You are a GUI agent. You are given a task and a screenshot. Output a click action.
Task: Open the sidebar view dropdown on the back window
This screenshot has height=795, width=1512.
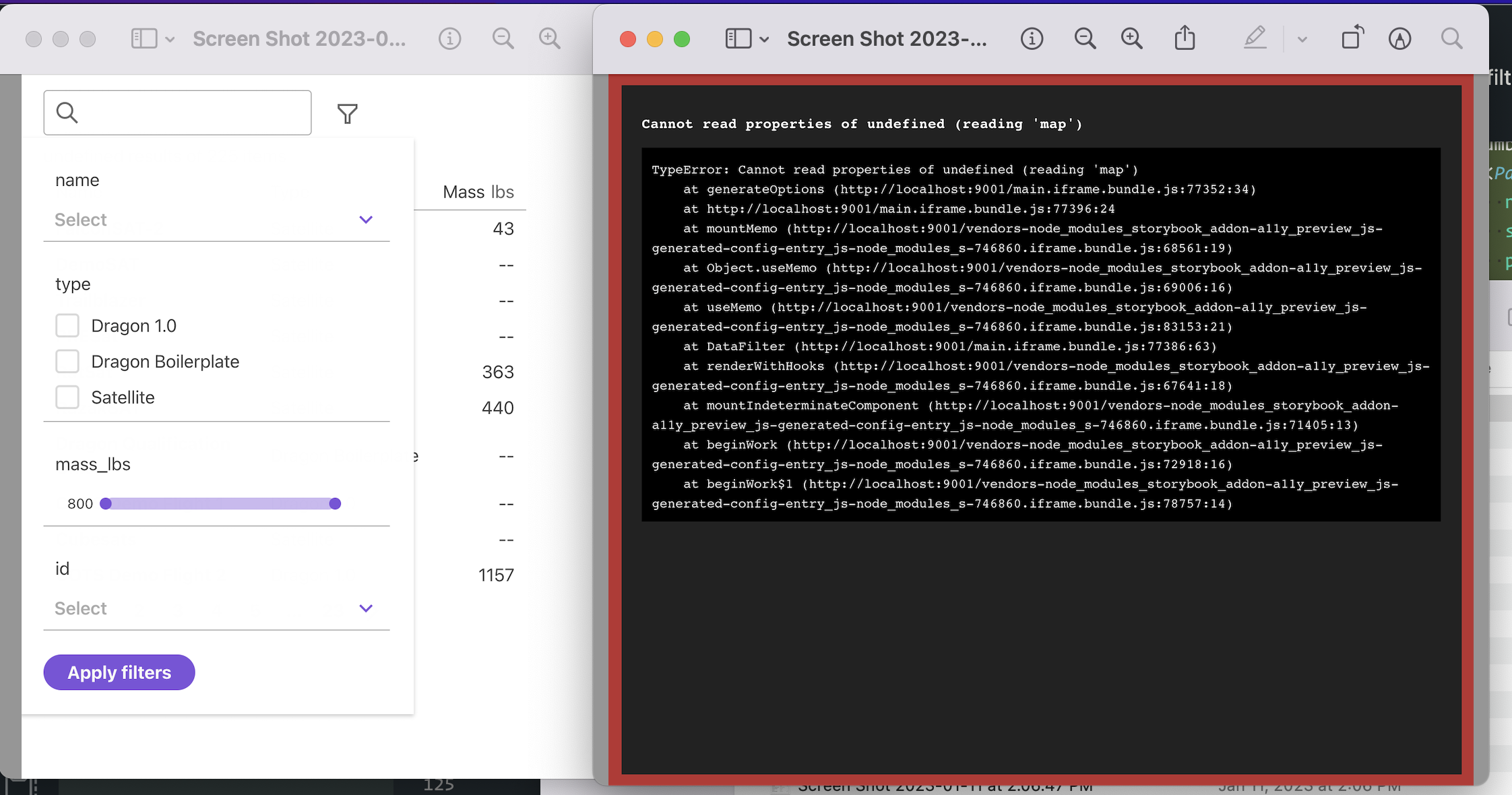[x=169, y=38]
